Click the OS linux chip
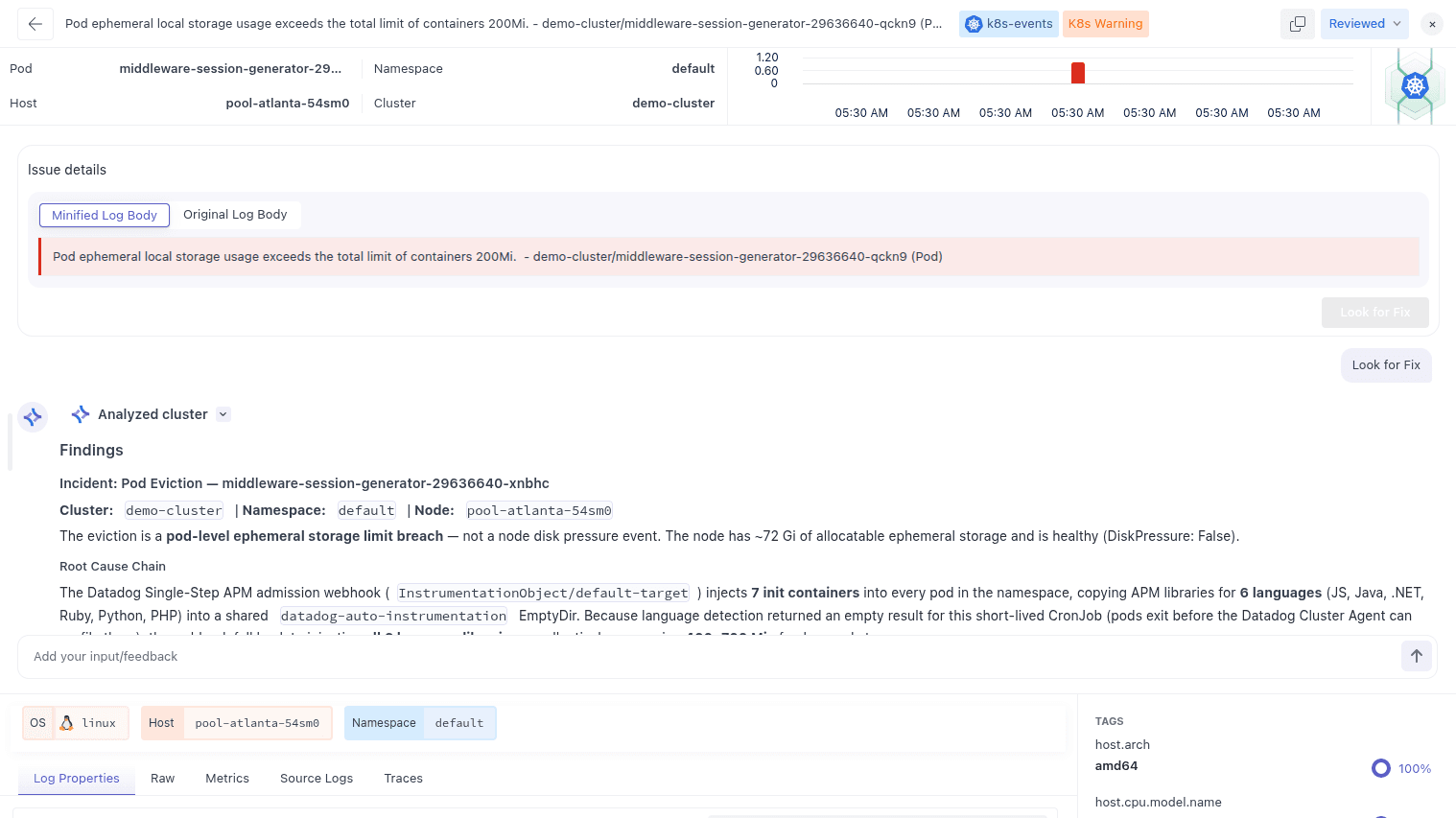This screenshot has height=818, width=1456. 76,723
